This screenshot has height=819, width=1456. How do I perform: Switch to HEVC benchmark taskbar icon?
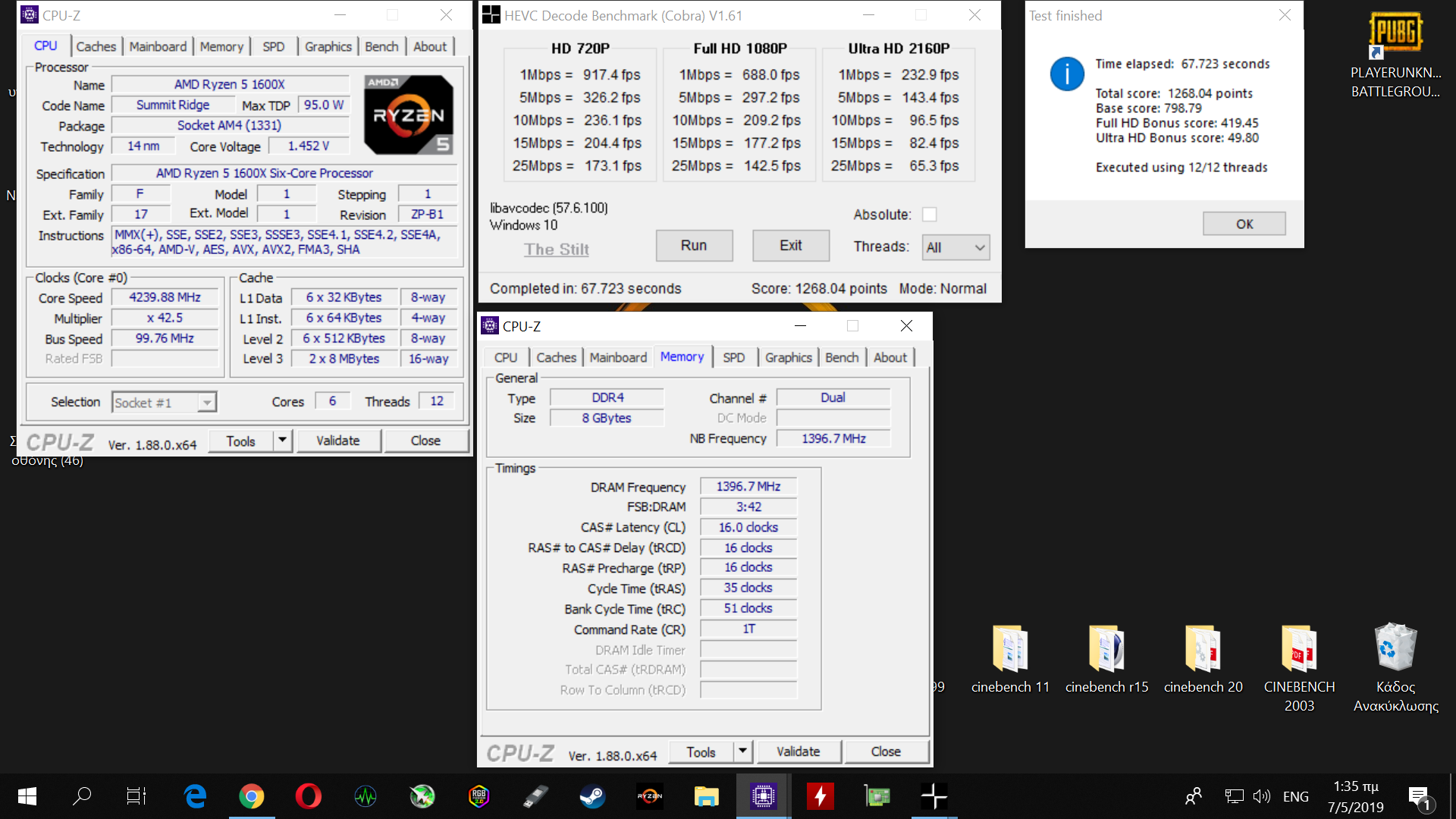pos(934,796)
